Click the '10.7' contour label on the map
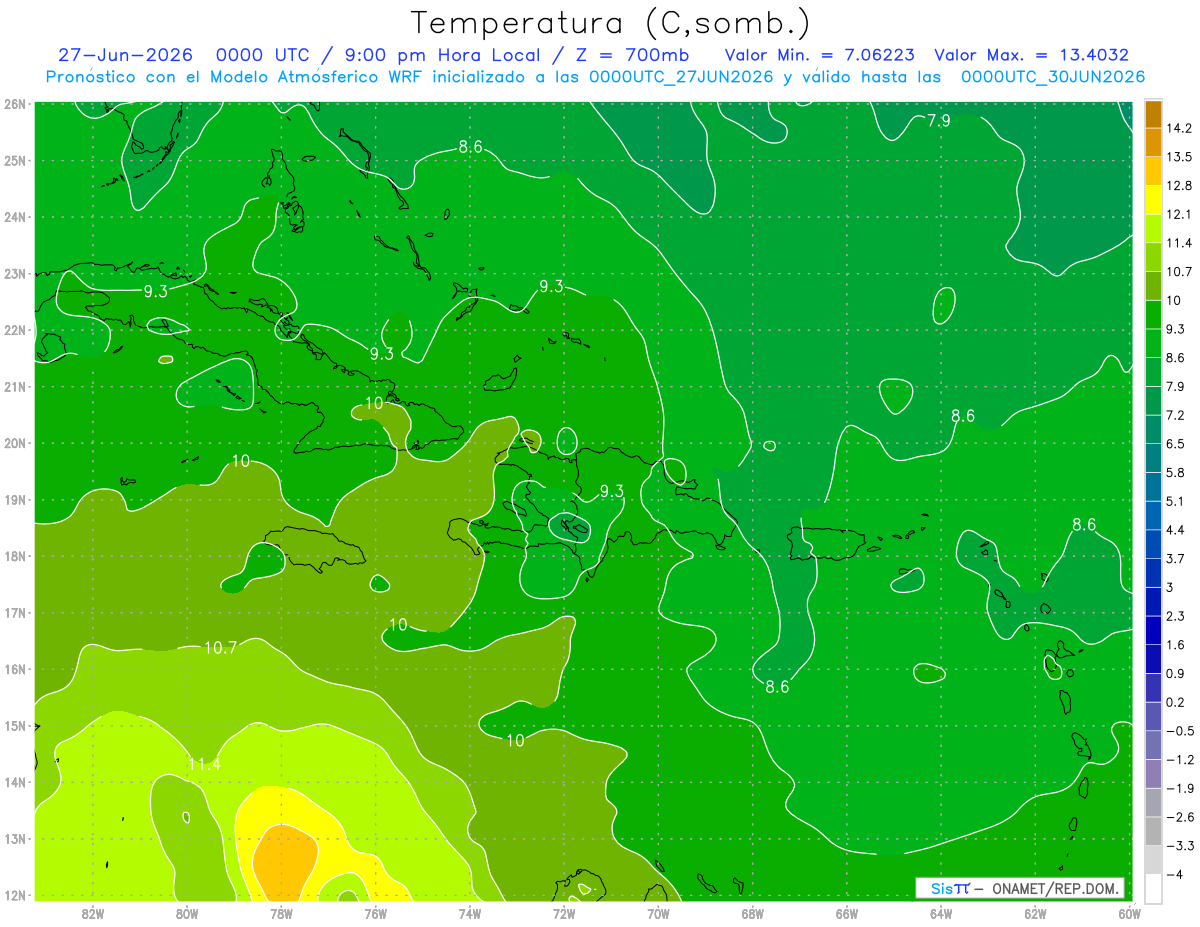Viewport: 1200px width, 927px height. (x=221, y=648)
